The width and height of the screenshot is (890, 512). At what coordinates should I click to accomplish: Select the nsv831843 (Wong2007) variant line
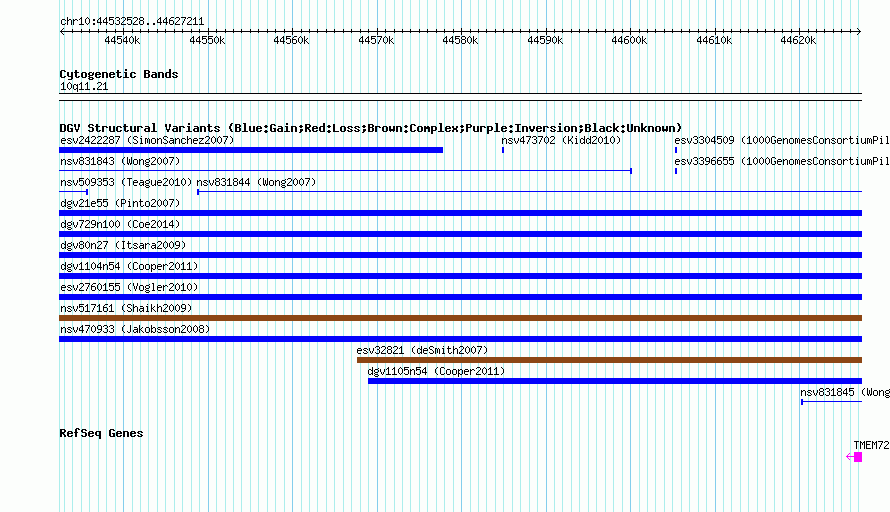pos(346,171)
